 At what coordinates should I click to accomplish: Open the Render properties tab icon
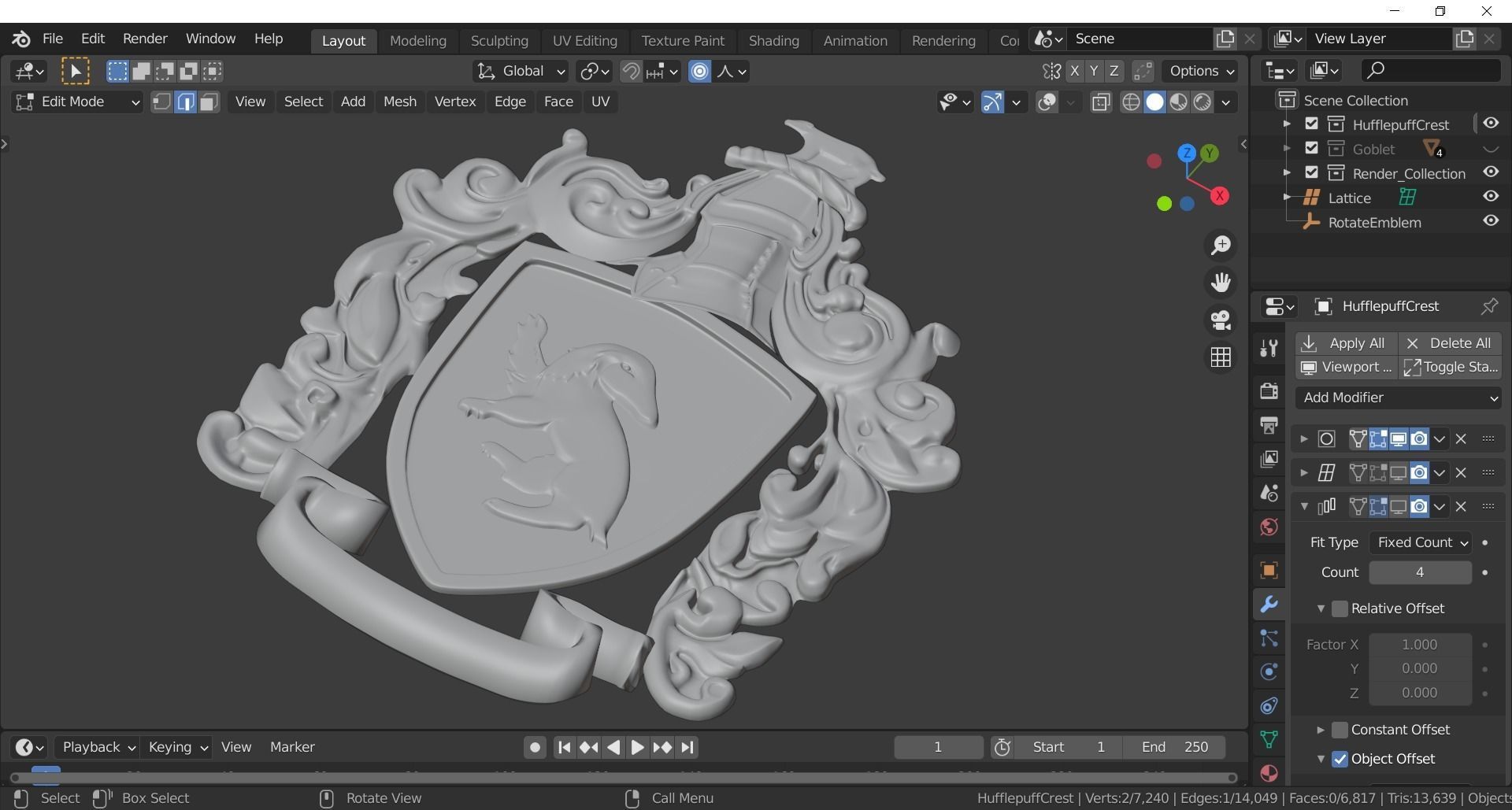(1269, 391)
